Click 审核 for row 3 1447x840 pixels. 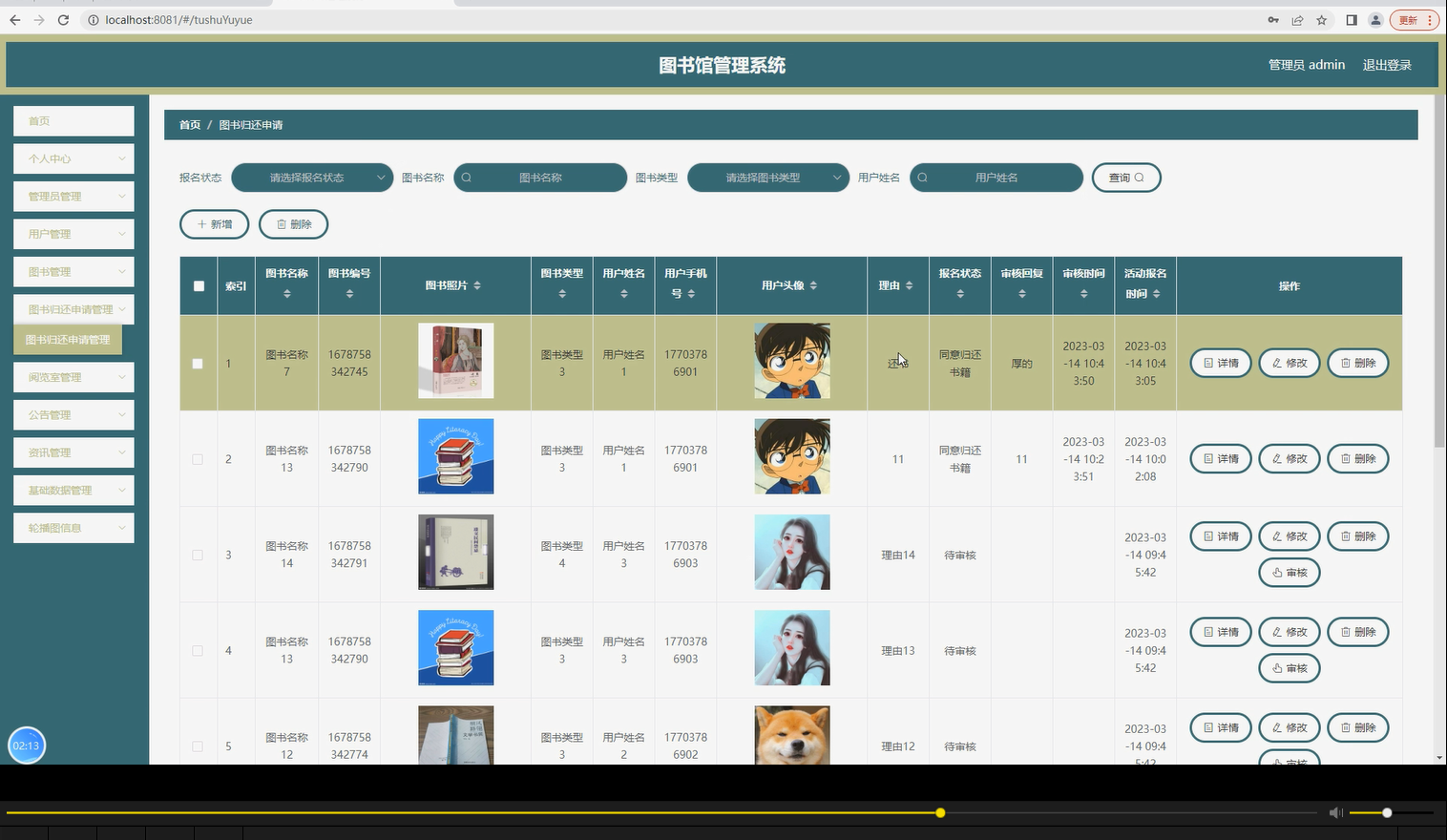click(x=1290, y=573)
